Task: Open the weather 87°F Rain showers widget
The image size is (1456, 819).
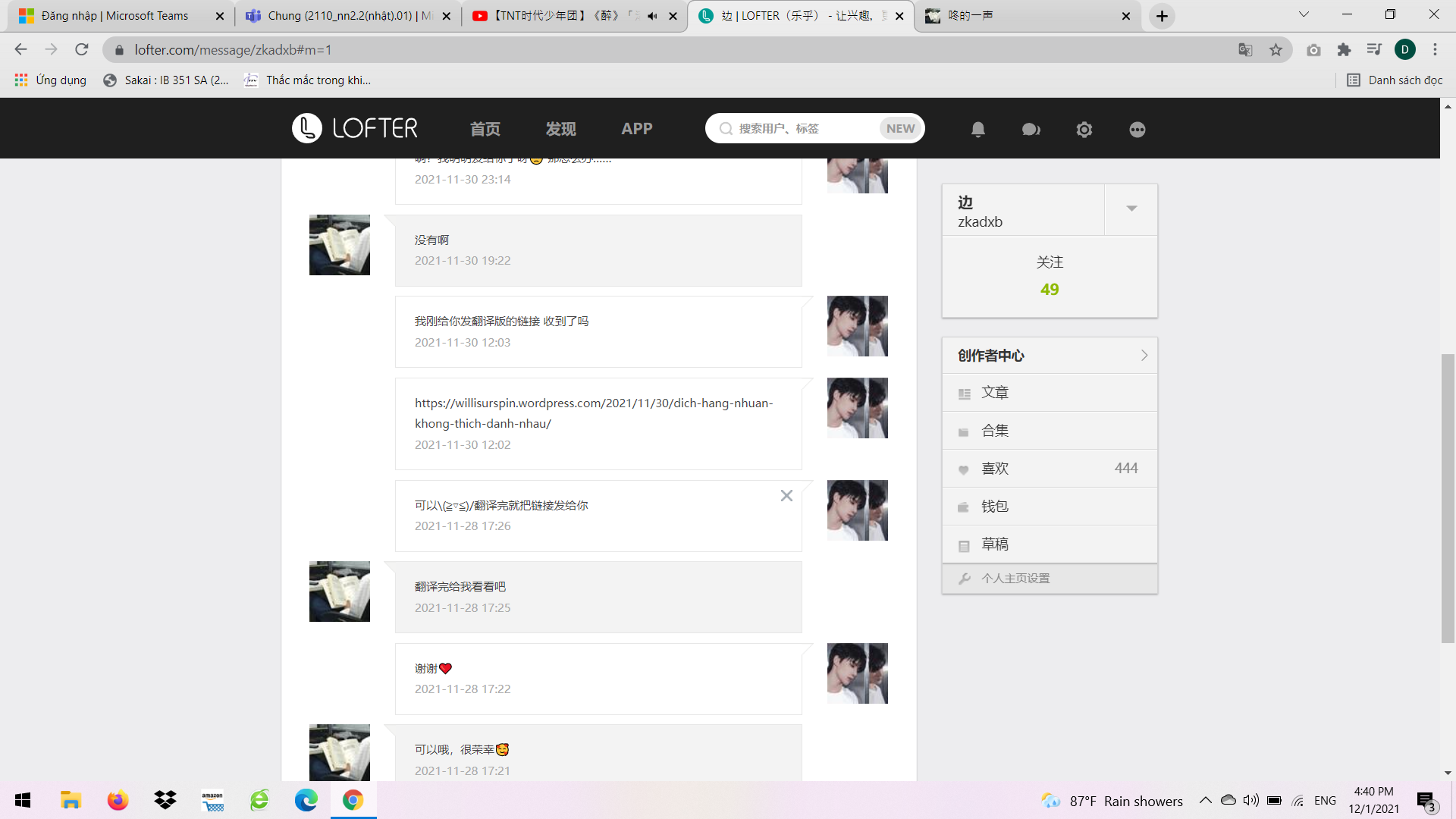Action: point(1112,801)
